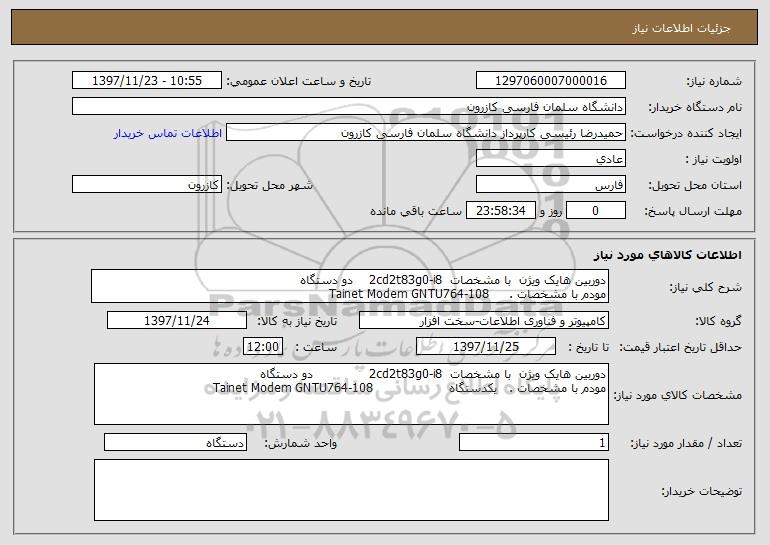
Task: Click the label ایجاد کننده درخواست
Action: click(x=686, y=133)
